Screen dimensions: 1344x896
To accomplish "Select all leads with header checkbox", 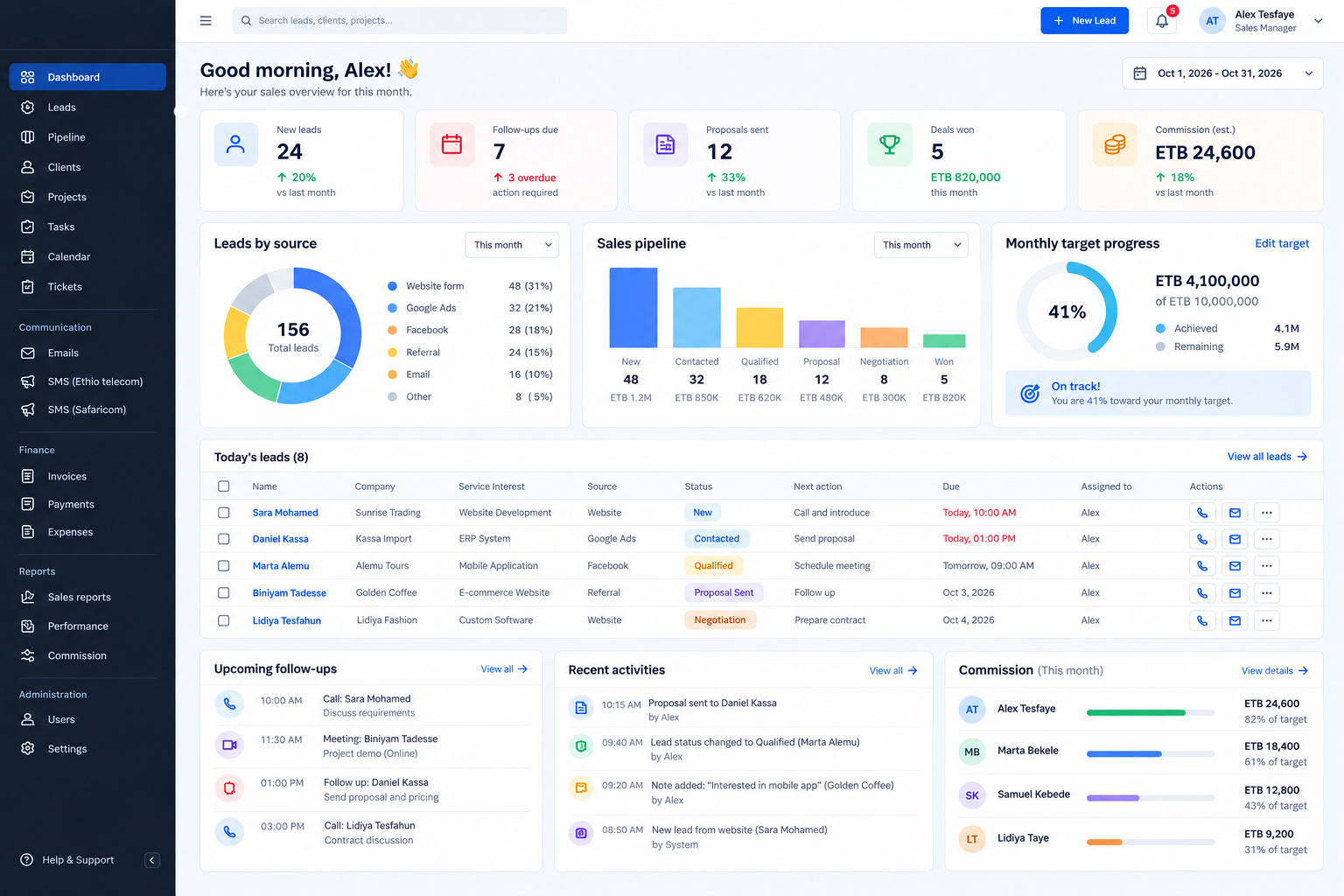I will 223,486.
